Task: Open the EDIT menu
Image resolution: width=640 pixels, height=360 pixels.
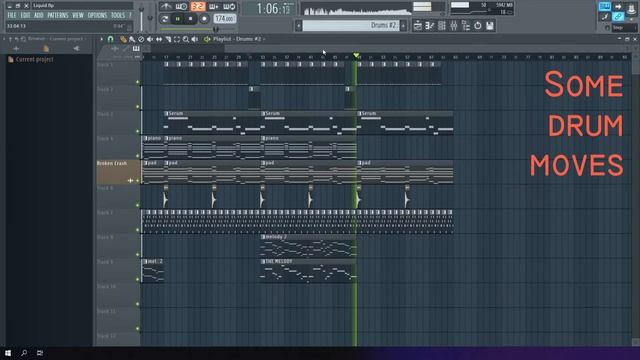Action: point(25,16)
